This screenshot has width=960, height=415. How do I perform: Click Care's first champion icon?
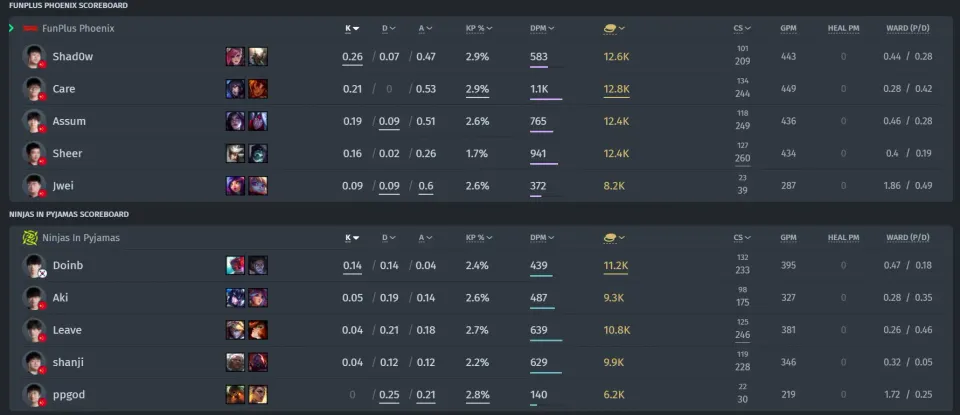point(235,89)
